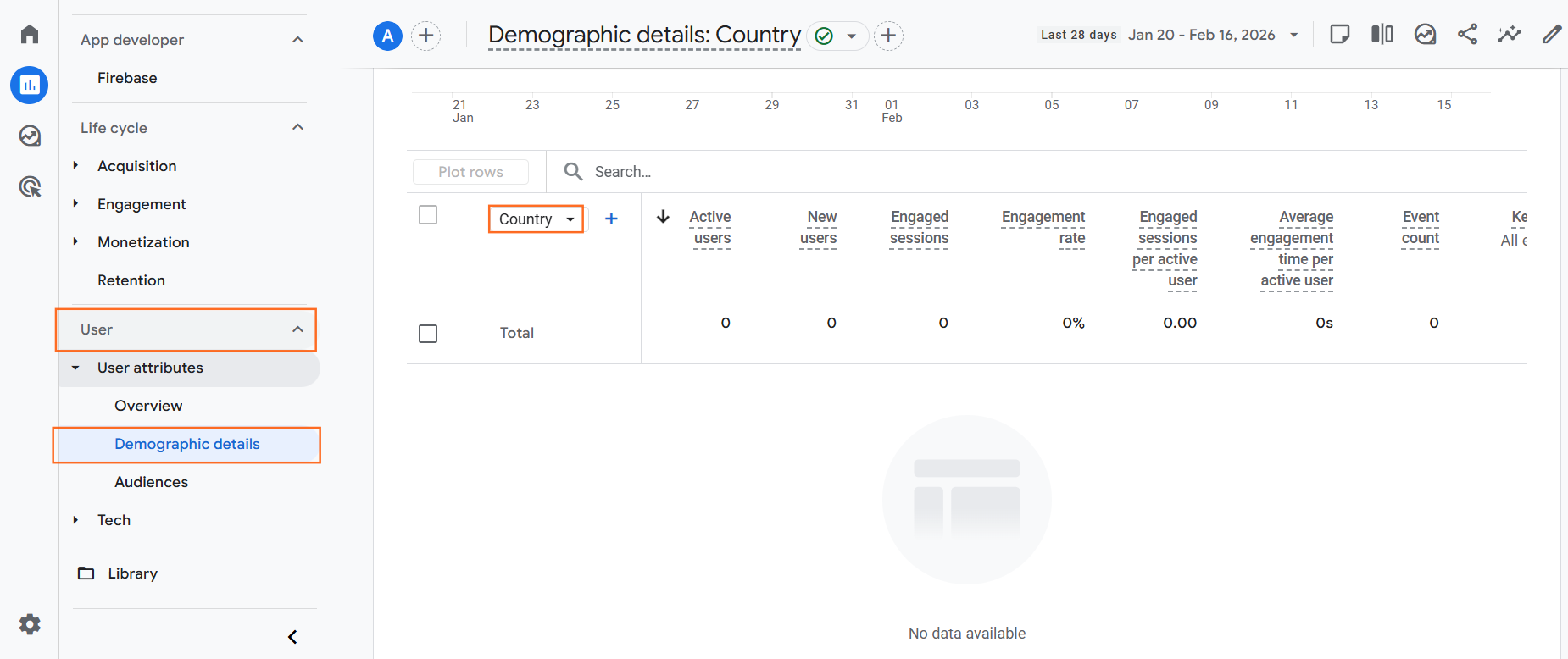Click Total row label
This screenshot has width=1568, height=659.
[517, 333]
